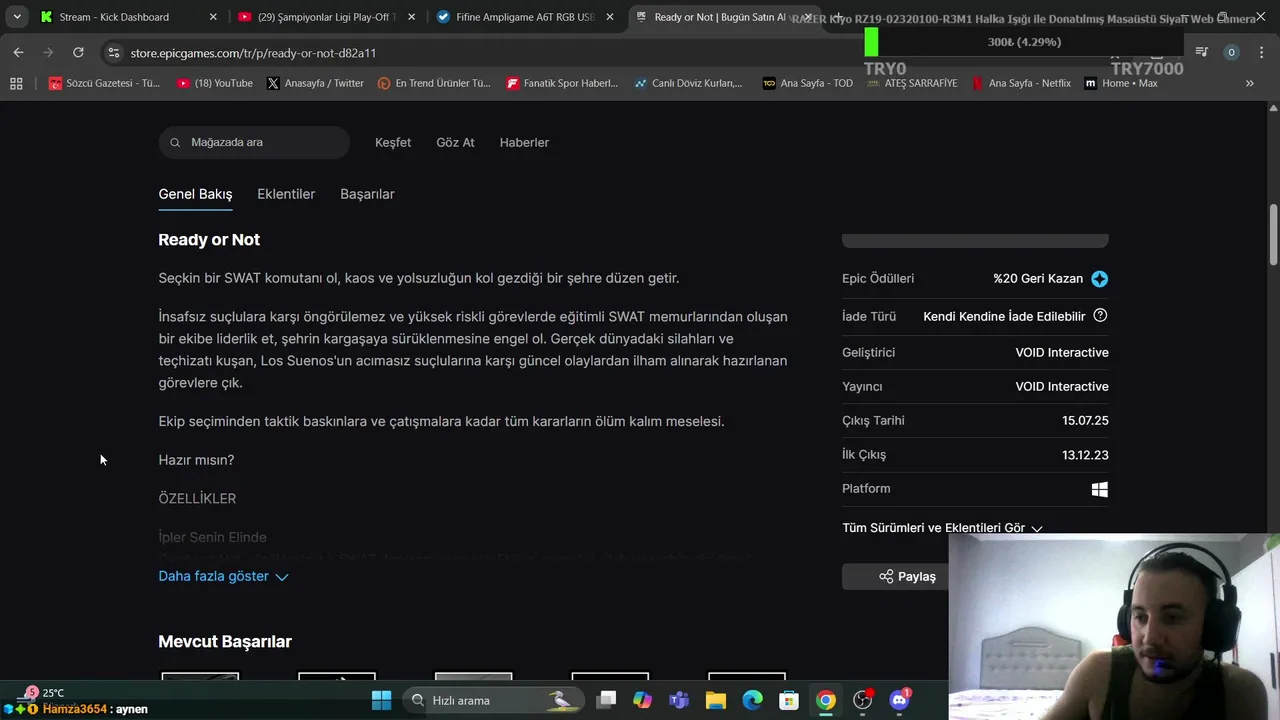This screenshot has width=1280, height=720.
Task: Click the VOID Interactive publisher link
Action: (x=1062, y=387)
